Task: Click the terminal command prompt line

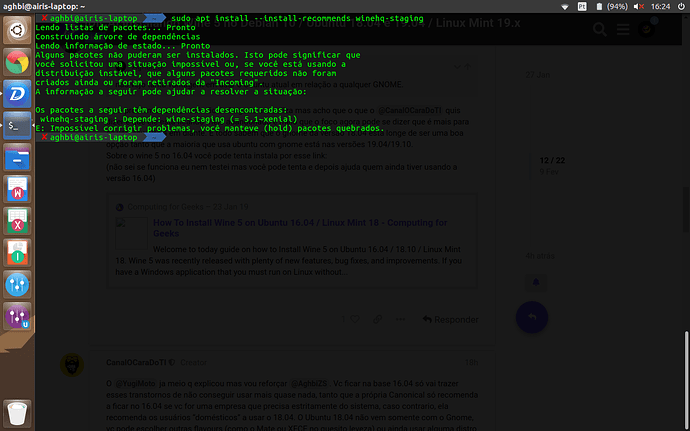Action: click(x=101, y=137)
